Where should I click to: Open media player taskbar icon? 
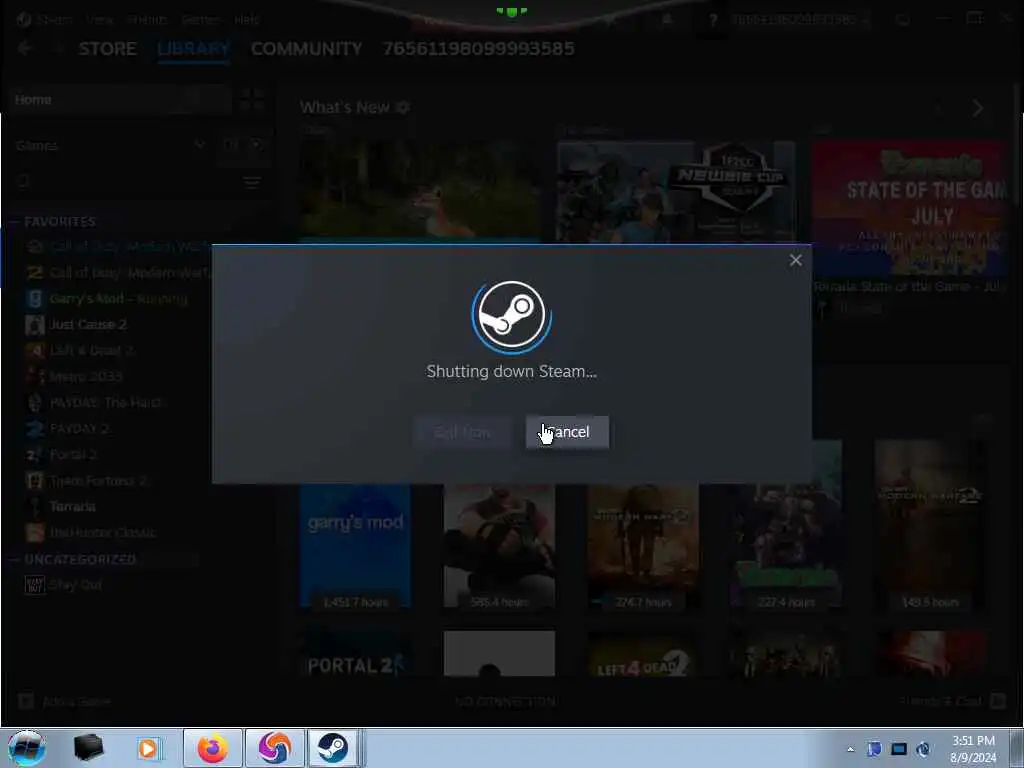(148, 748)
